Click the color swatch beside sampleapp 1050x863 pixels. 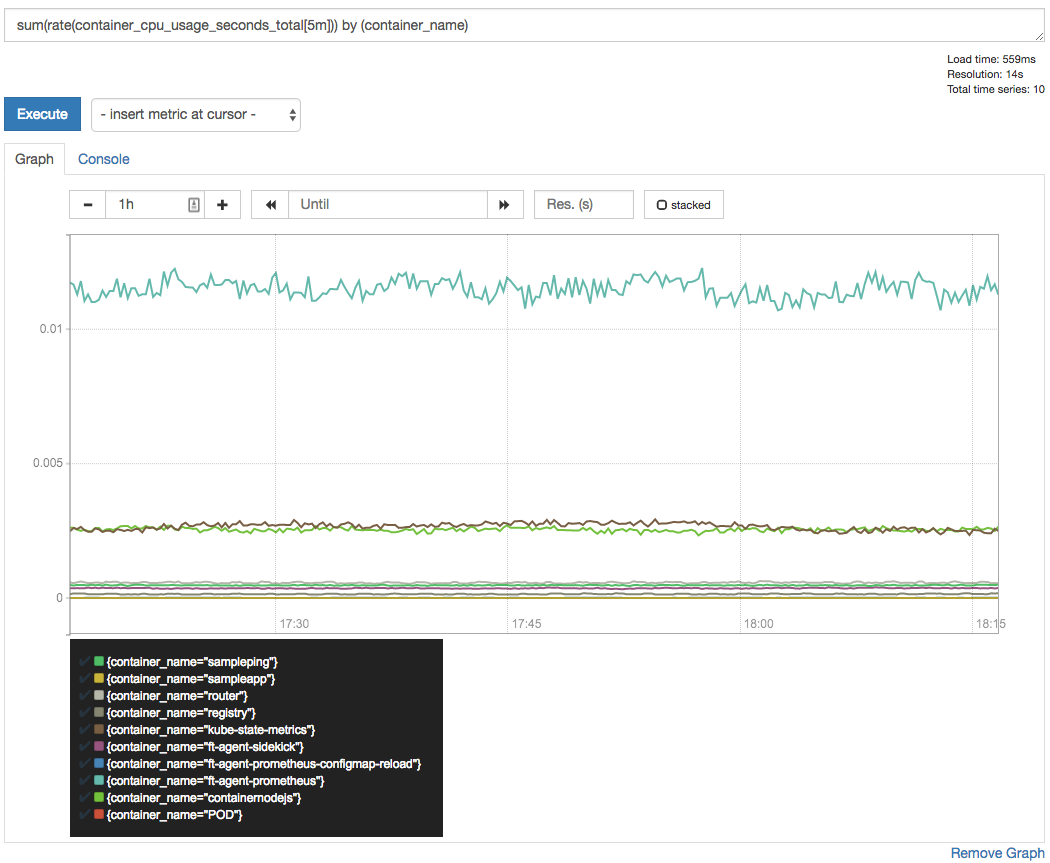point(97,678)
